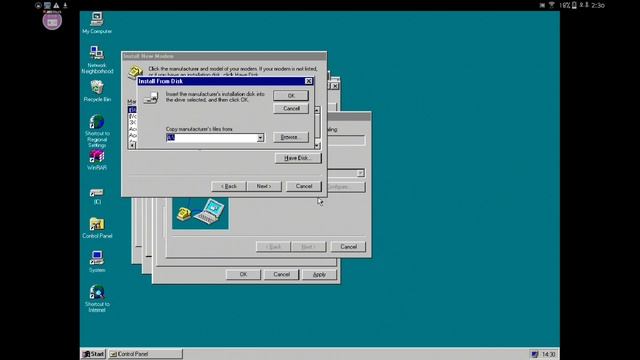This screenshot has width=640, height=360.
Task: Click Back in Install New Modem wizard
Action: click(229, 186)
